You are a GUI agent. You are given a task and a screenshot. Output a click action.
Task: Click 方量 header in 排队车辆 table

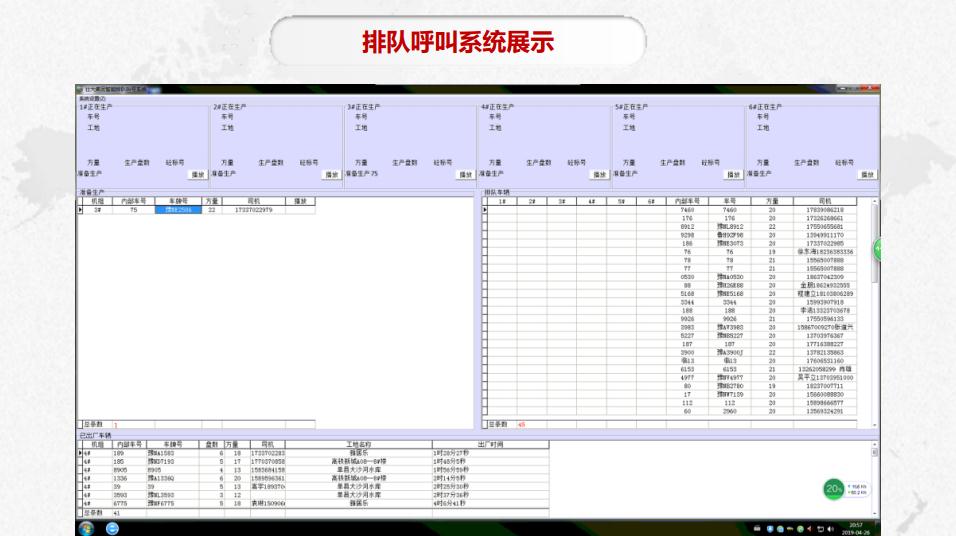(772, 201)
